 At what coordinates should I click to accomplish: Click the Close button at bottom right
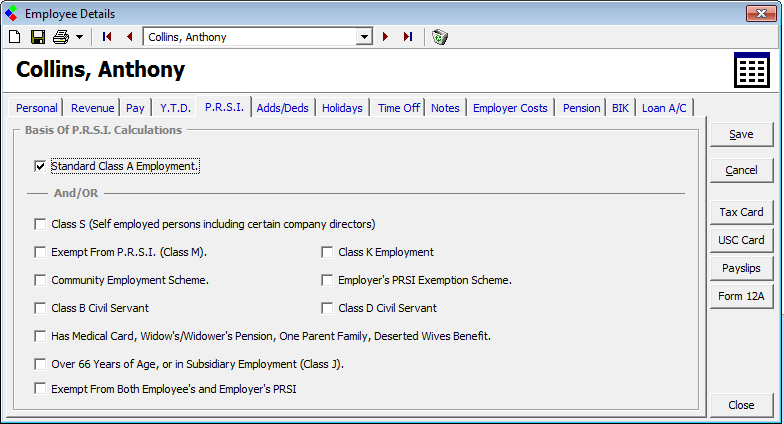[x=742, y=405]
